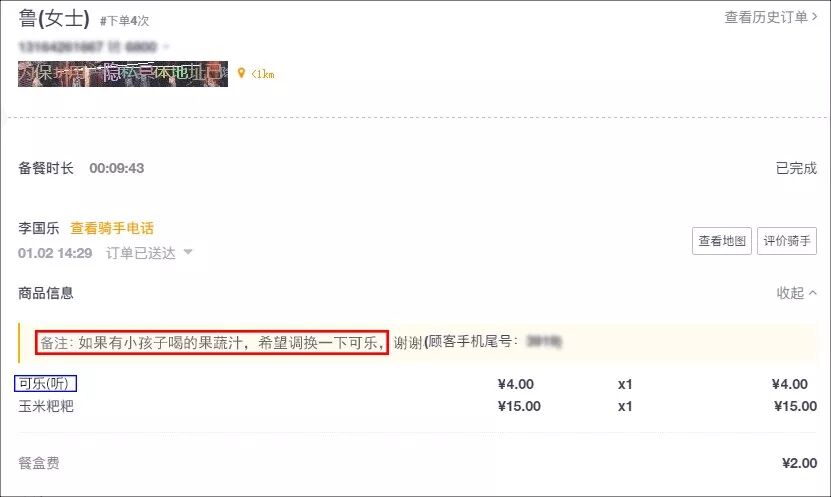Select the 可乐(听) item name
This screenshot has width=831, height=497.
tap(45, 383)
